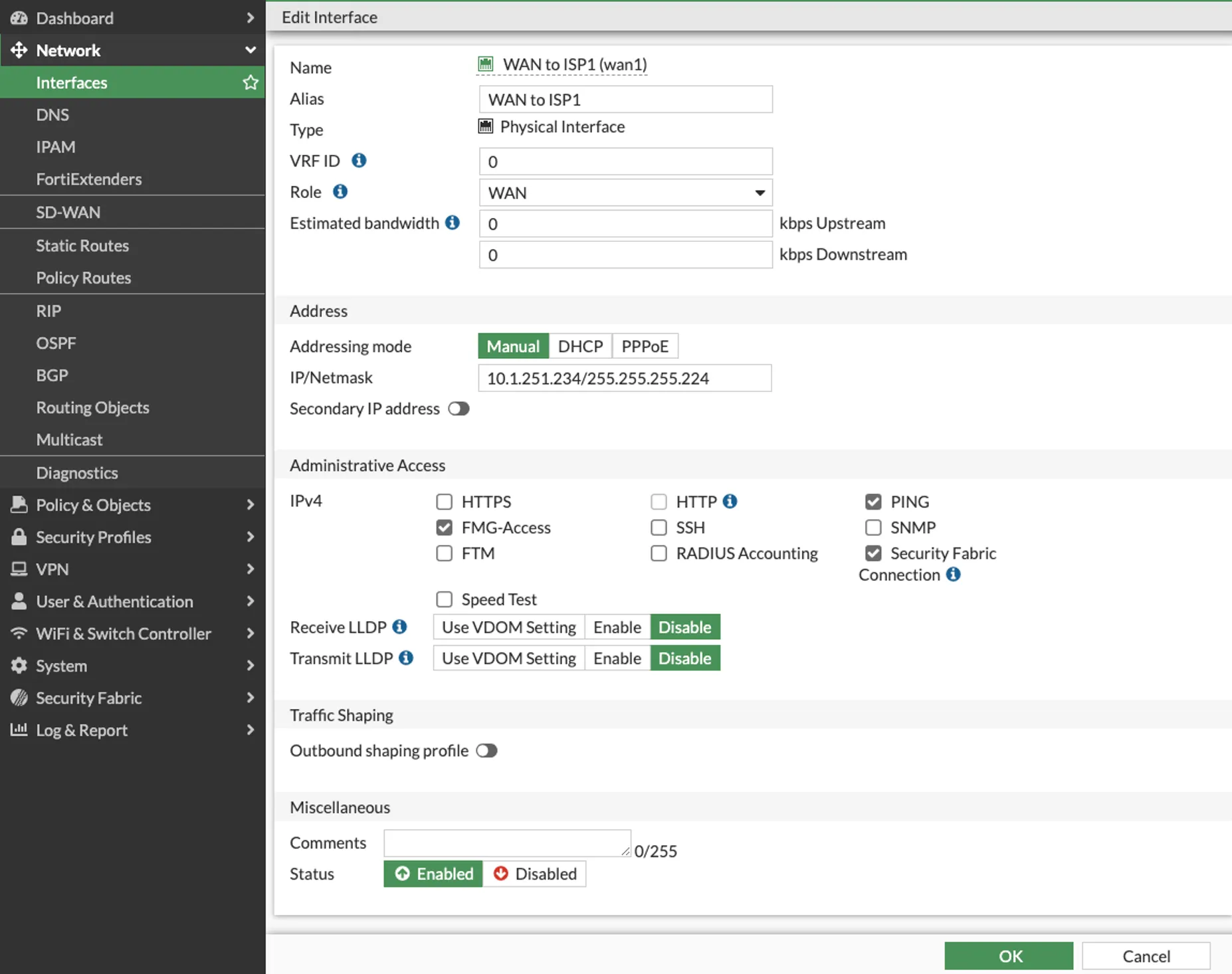Open the Role dropdown showing WAN
This screenshot has height=974, width=1232.
[x=625, y=193]
